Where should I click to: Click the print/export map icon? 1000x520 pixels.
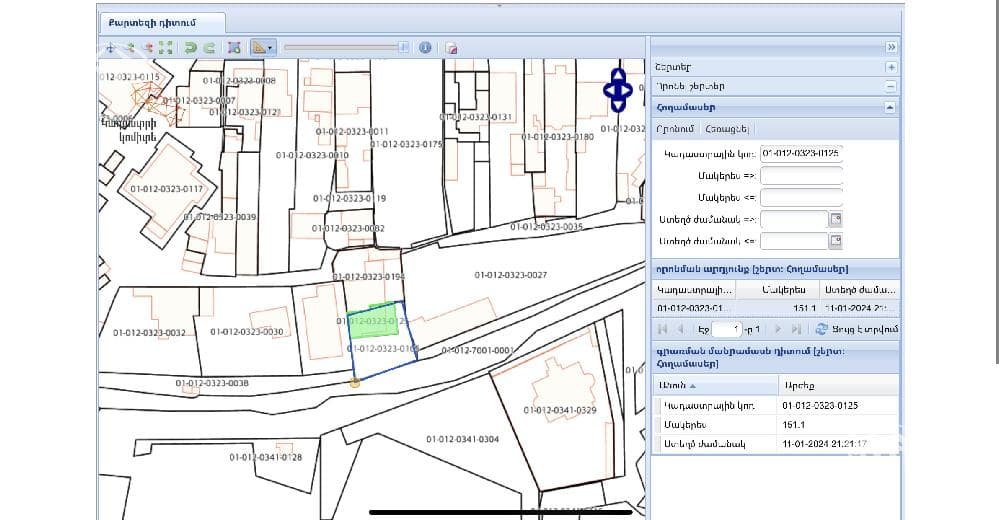[451, 48]
